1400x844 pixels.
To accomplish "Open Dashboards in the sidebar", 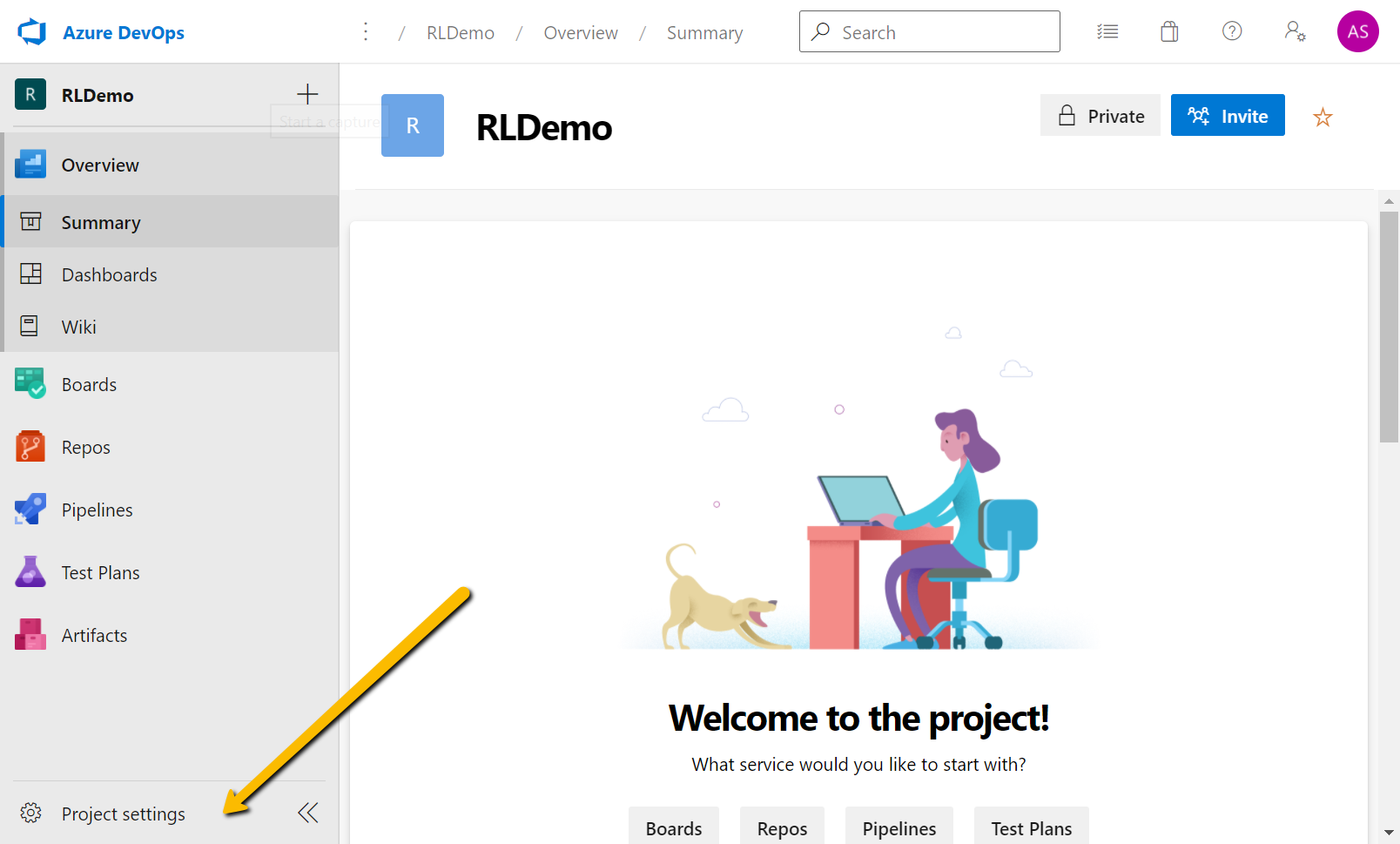I will (171, 273).
